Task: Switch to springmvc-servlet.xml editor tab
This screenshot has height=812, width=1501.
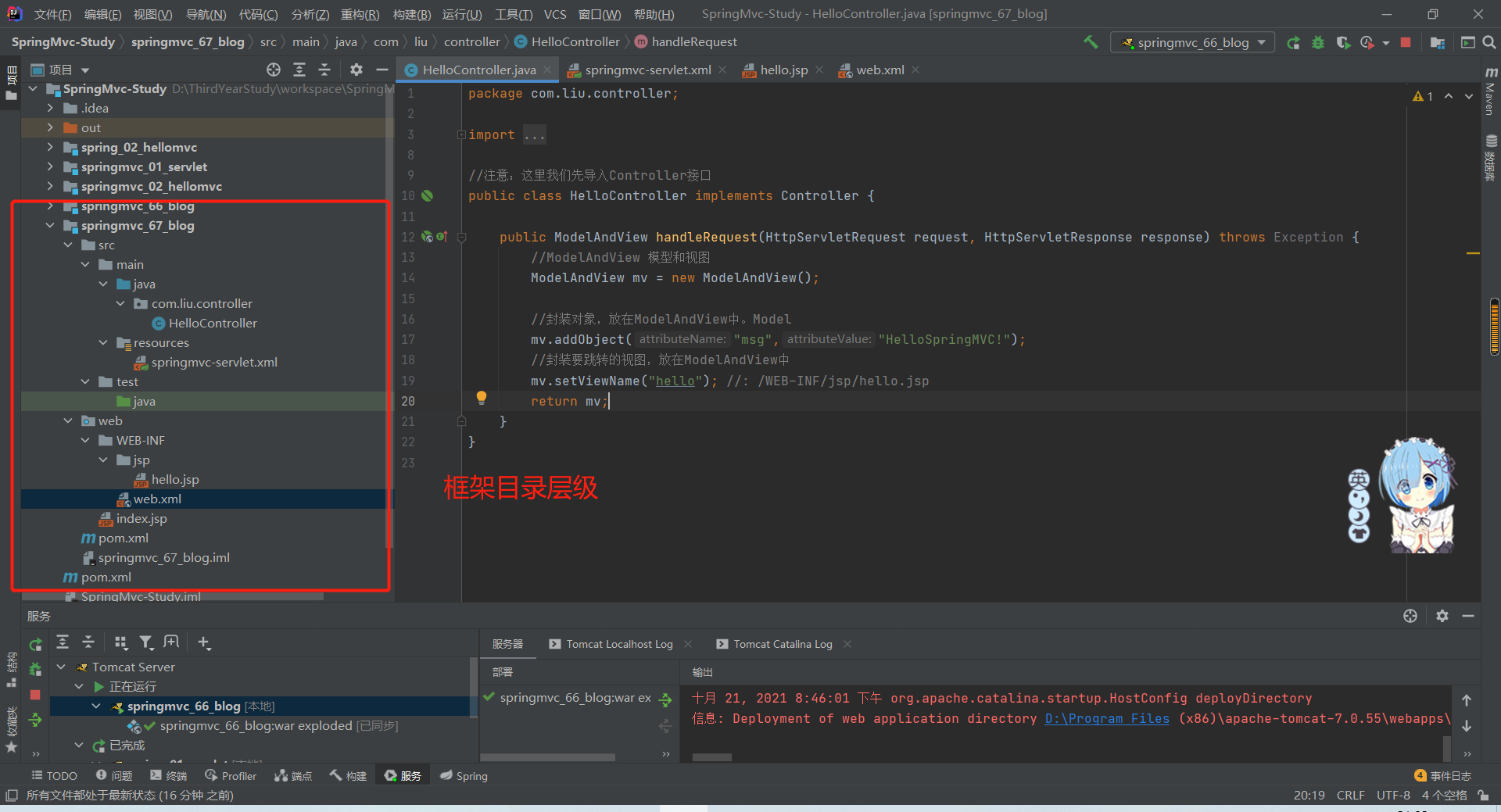Action: [x=647, y=70]
